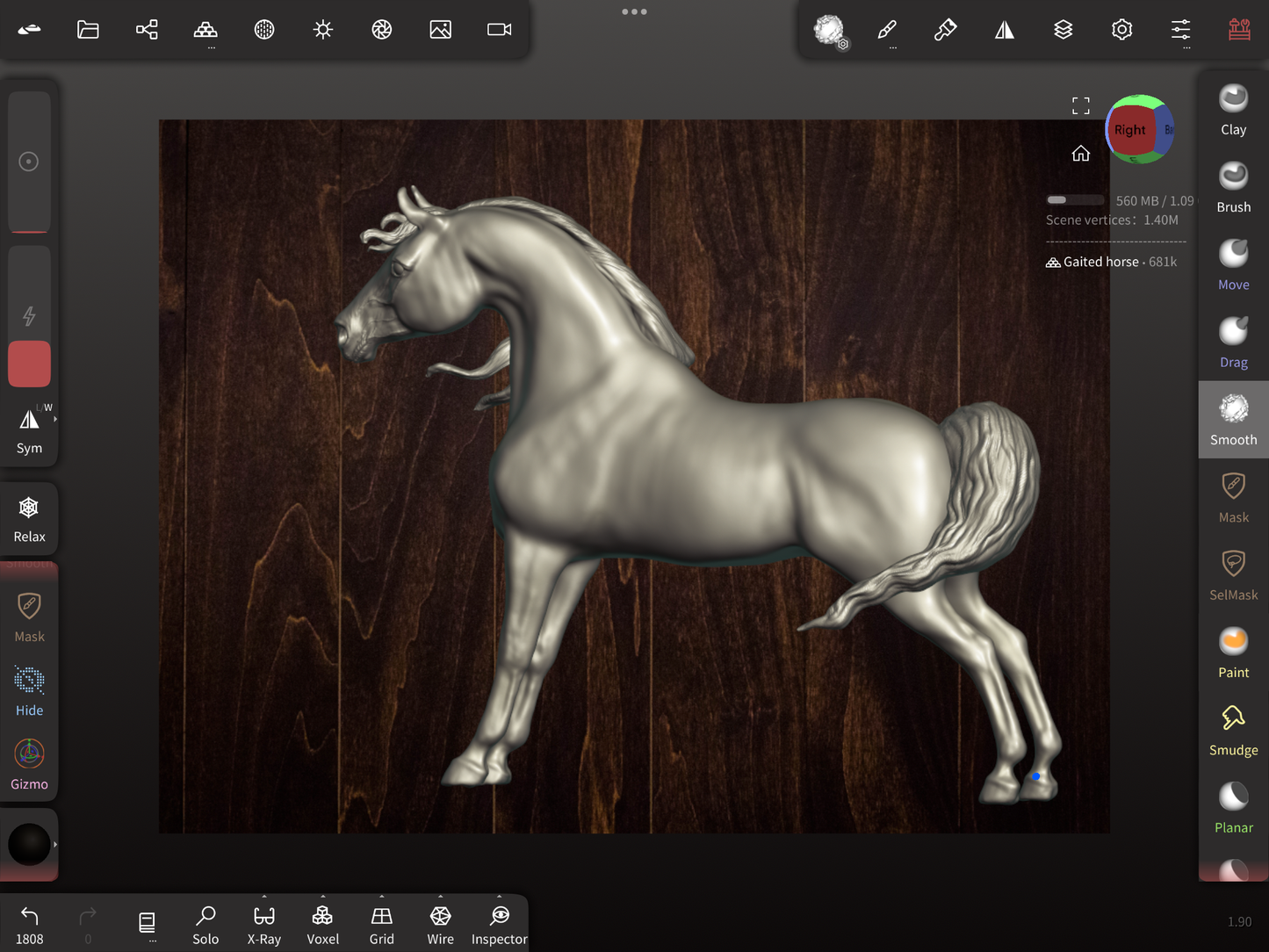Click the Right face of view cube
1269x952 pixels.
click(1129, 130)
